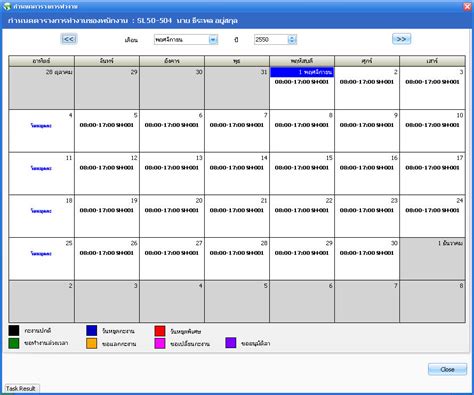The image size is (474, 395).
Task: Select the calendar cell for day 10
Action: coord(432,131)
